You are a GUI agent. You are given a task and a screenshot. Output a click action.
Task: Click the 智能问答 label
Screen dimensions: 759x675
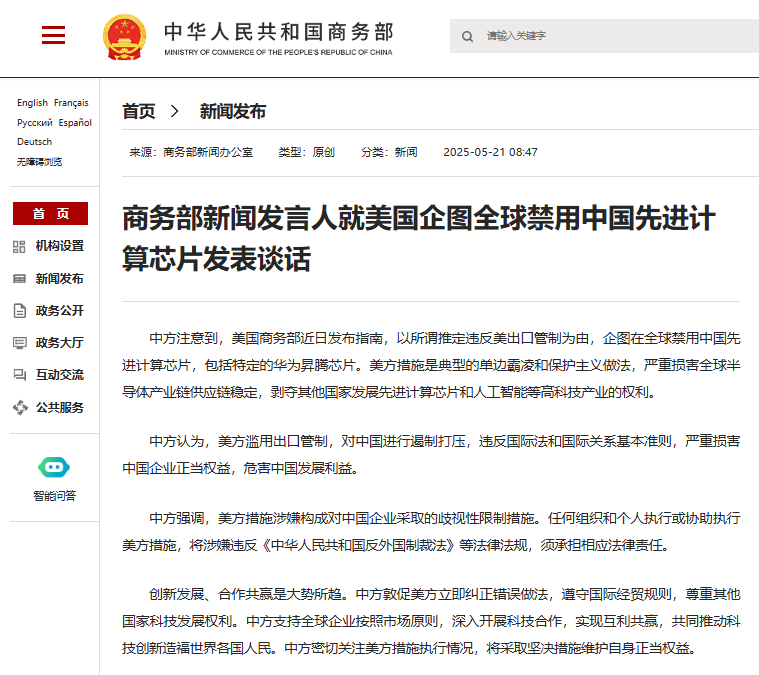(54, 496)
